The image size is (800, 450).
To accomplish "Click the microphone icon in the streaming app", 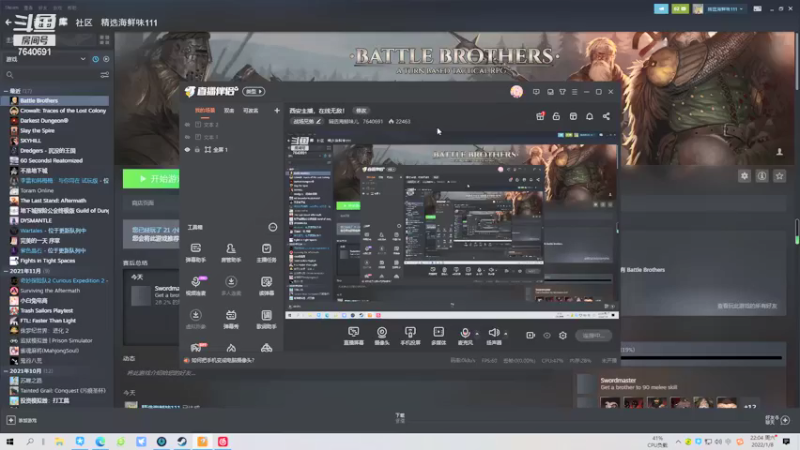I will [x=465, y=333].
